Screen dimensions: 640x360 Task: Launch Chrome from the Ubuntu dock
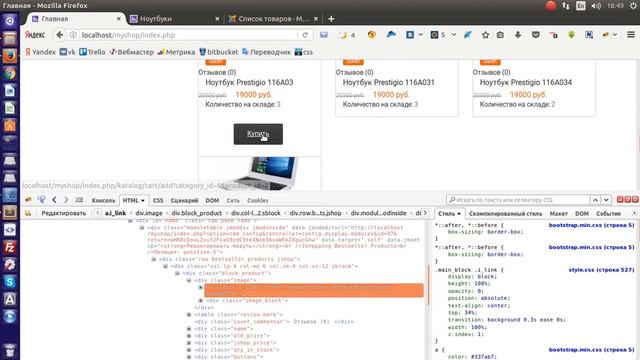10,73
